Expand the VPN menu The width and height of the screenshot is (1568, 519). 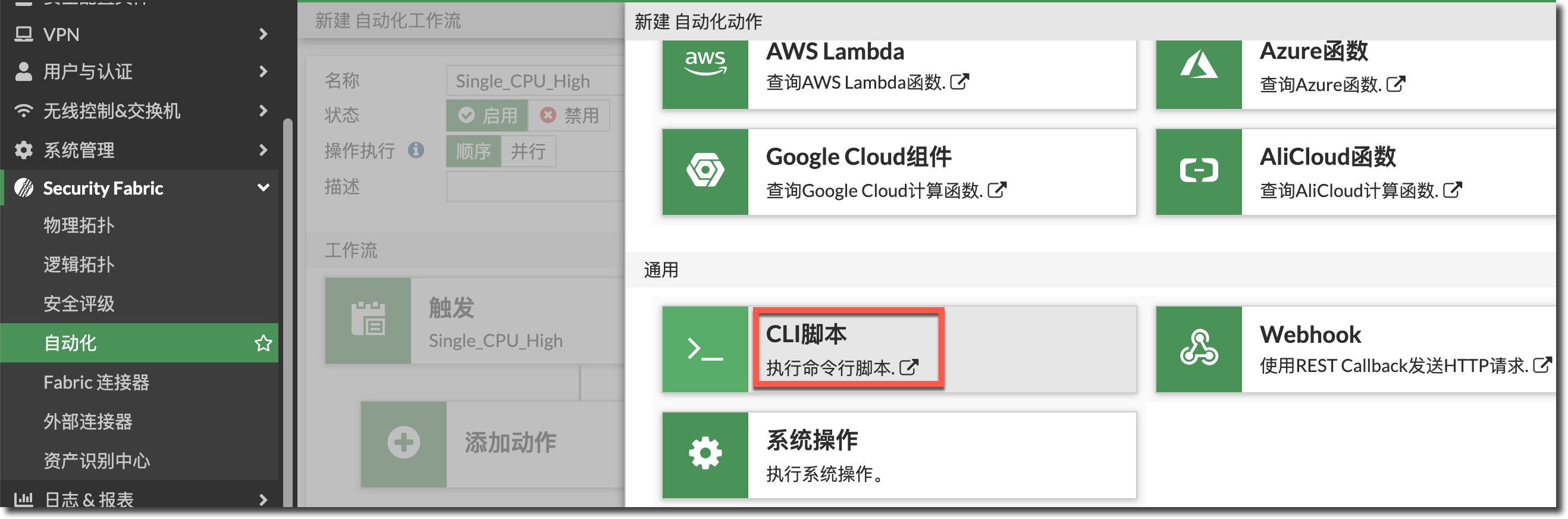[x=263, y=34]
